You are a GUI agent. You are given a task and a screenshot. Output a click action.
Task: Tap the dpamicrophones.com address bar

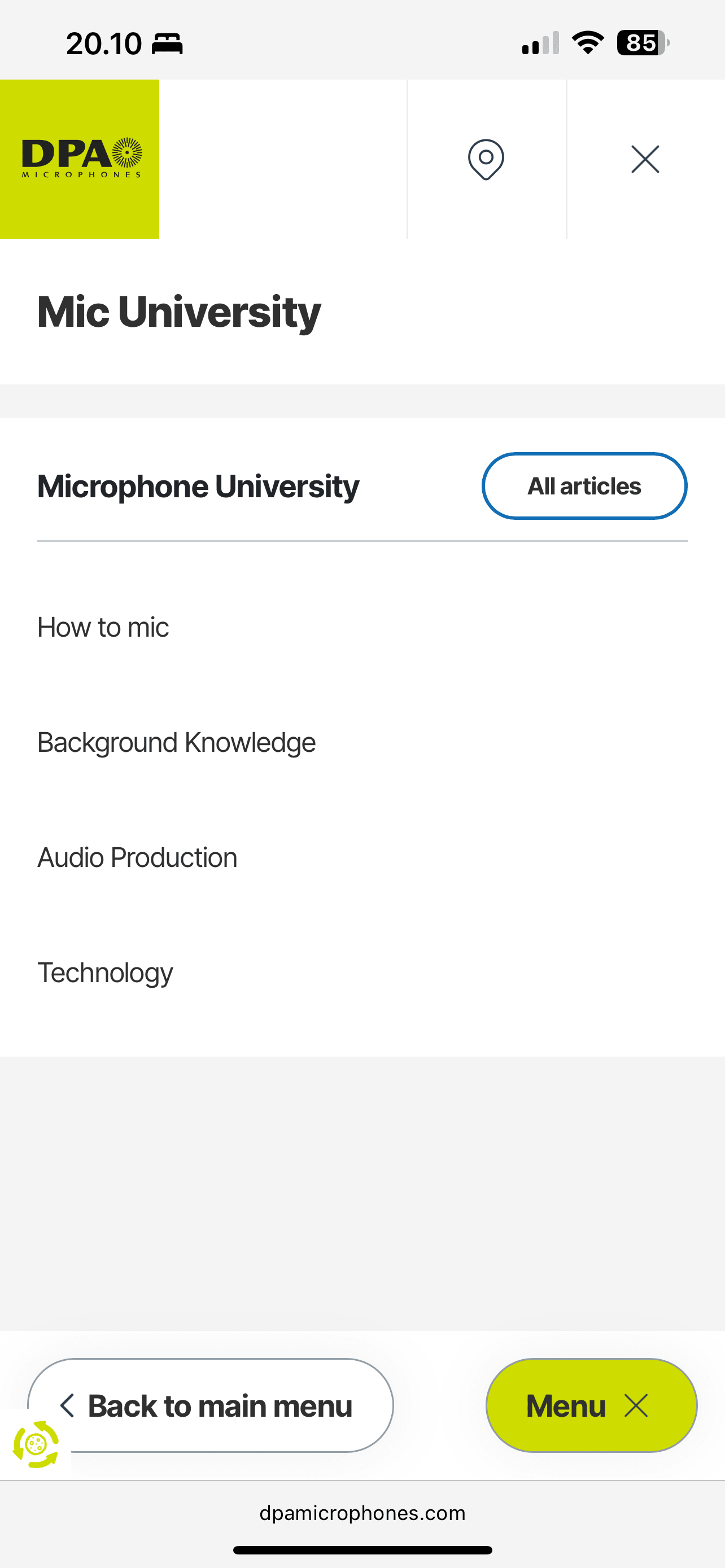[362, 1513]
